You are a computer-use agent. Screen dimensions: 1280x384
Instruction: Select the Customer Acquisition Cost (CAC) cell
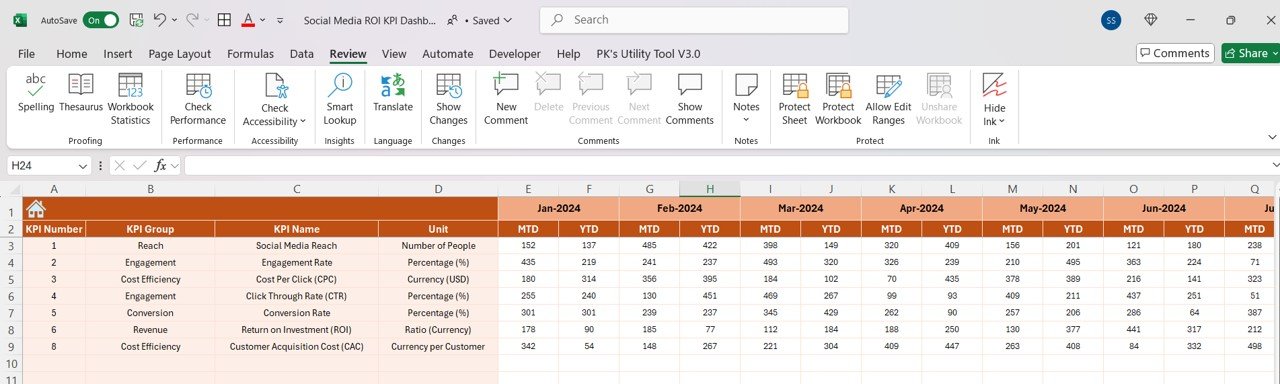click(297, 347)
